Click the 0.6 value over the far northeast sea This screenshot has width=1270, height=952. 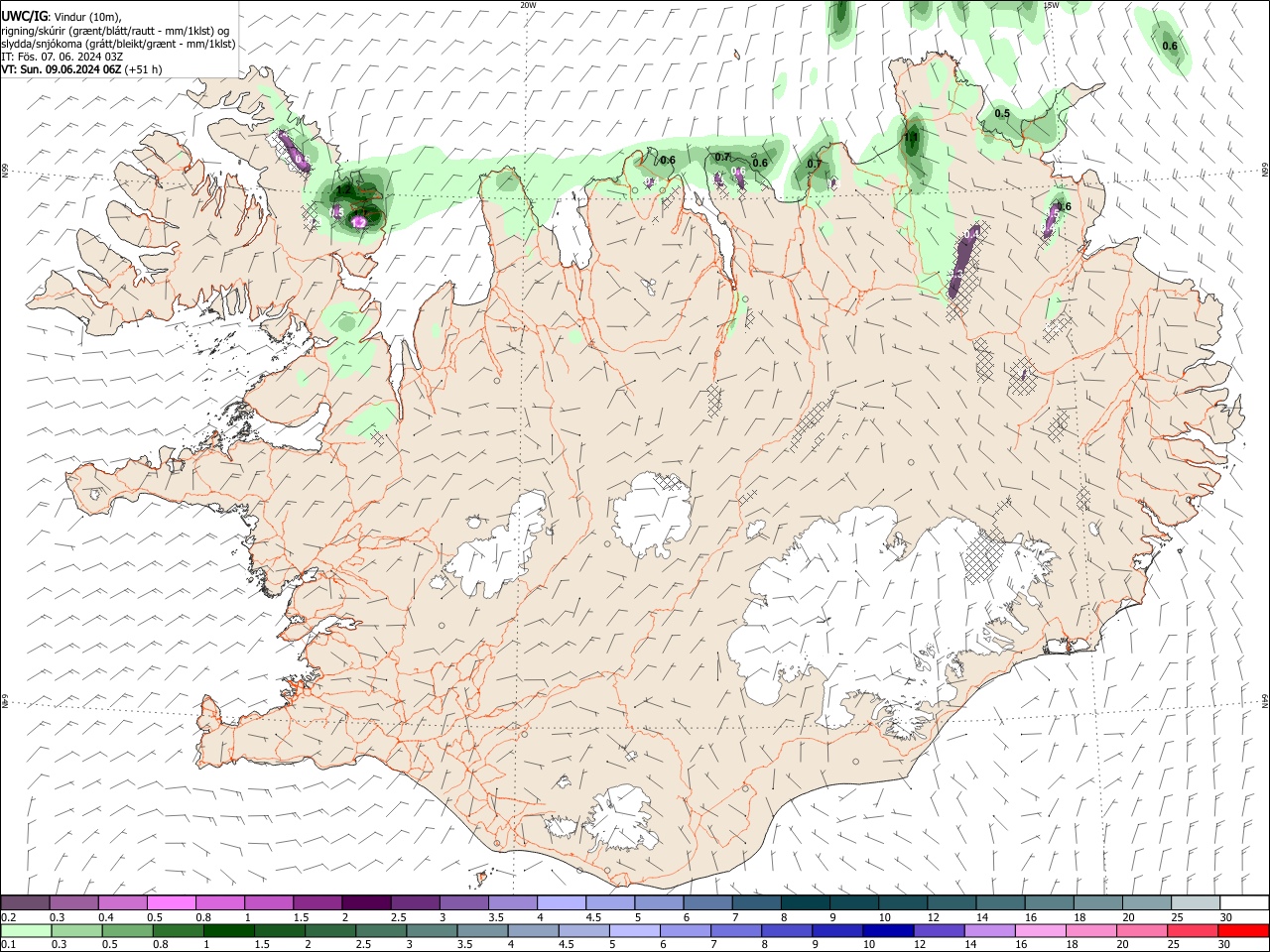click(1170, 46)
